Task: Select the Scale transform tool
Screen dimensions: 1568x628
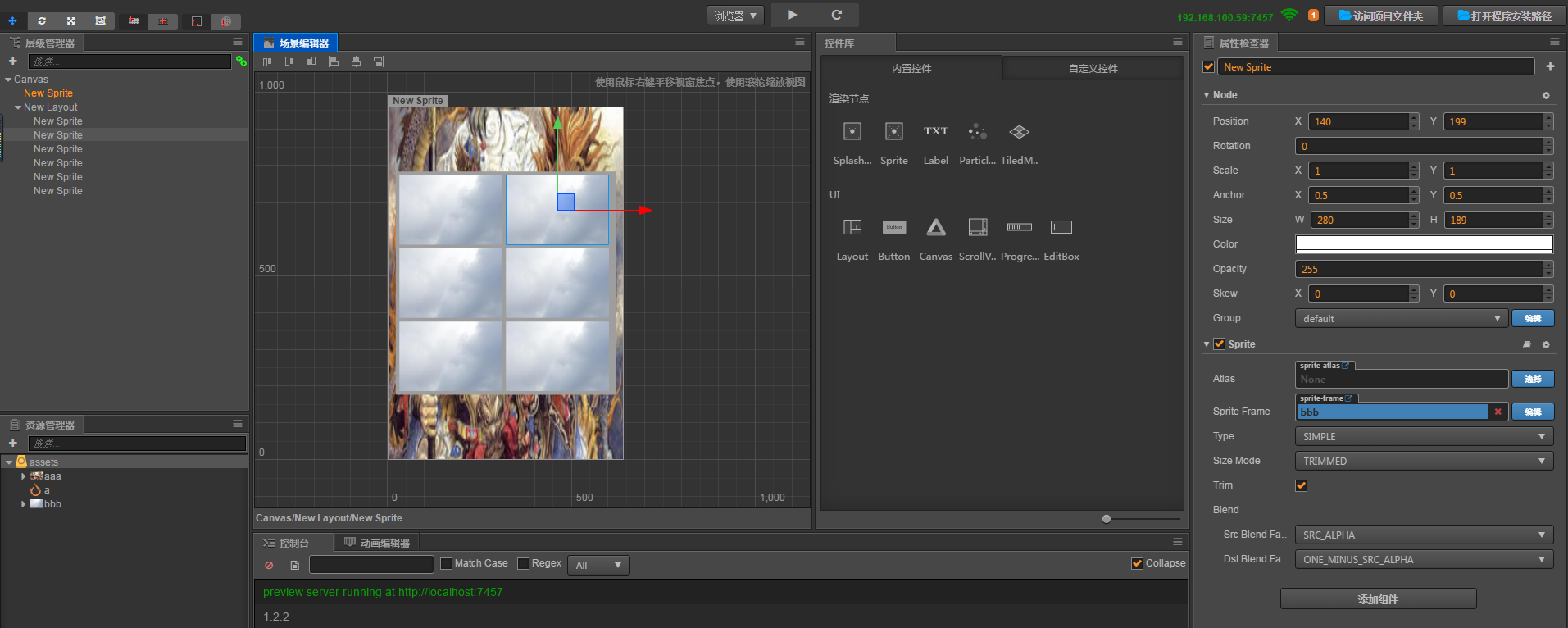Action: point(71,20)
